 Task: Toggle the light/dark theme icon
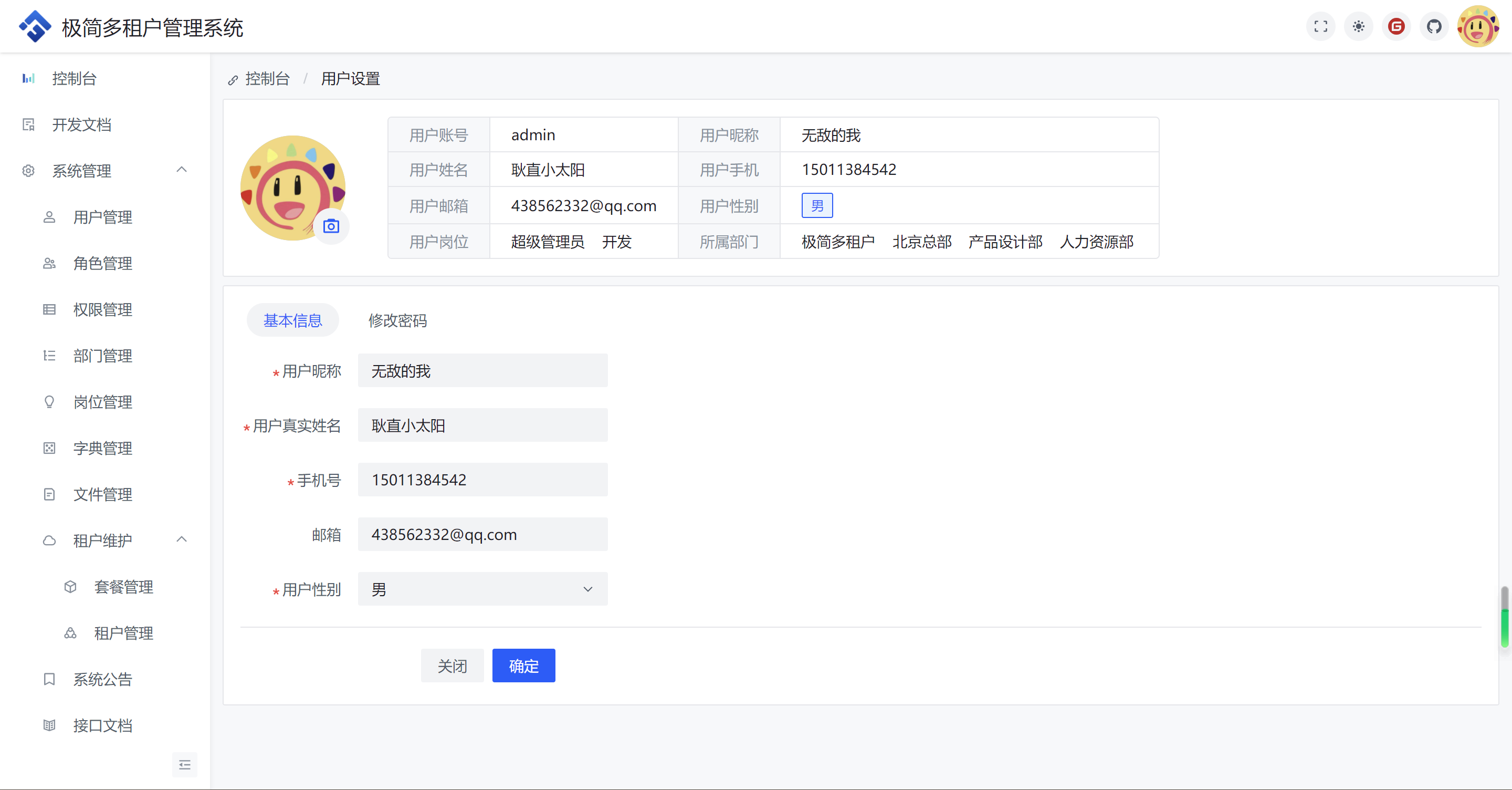click(1358, 26)
